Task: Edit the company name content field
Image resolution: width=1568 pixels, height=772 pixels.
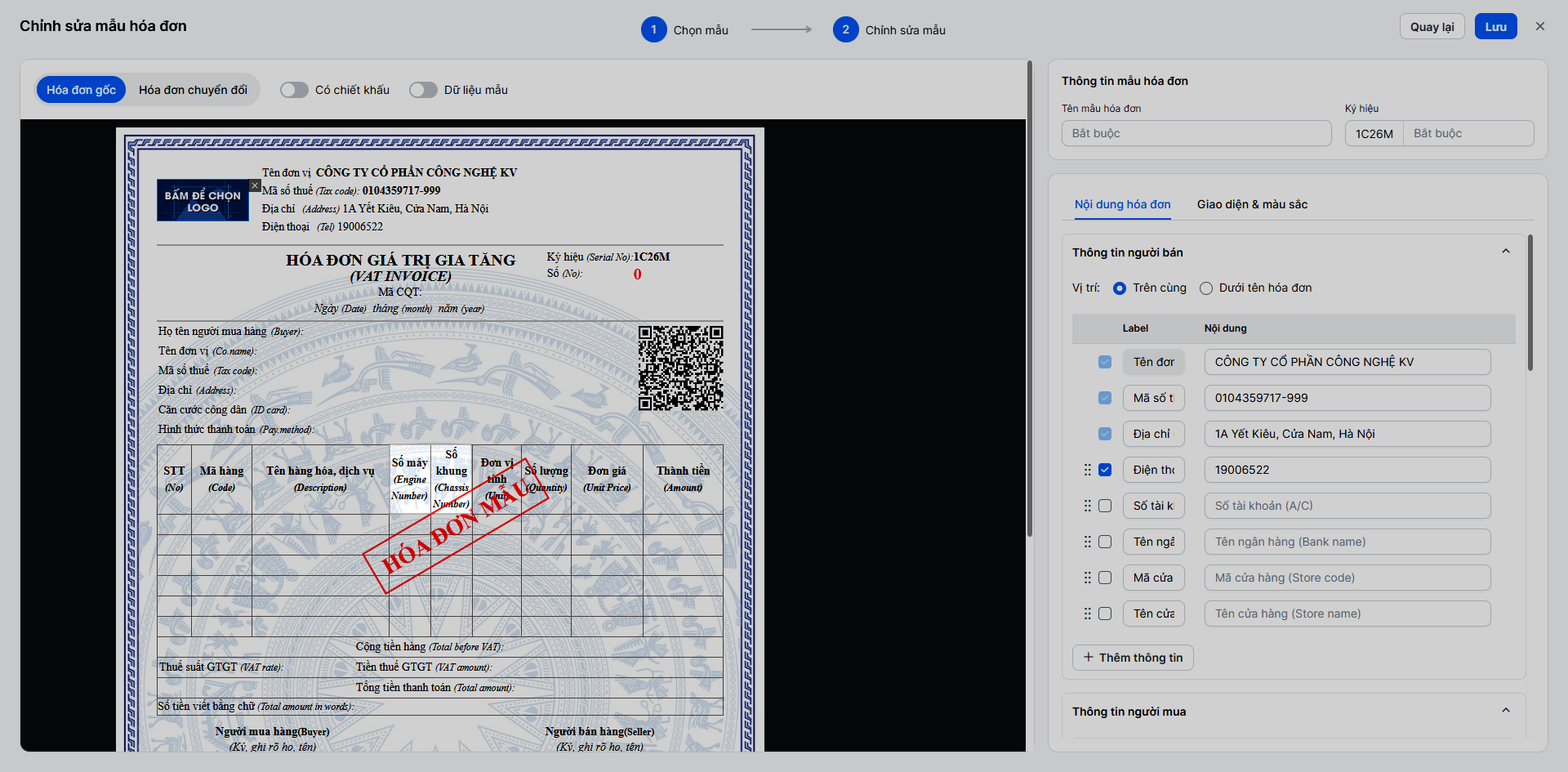Action: coord(1347,362)
